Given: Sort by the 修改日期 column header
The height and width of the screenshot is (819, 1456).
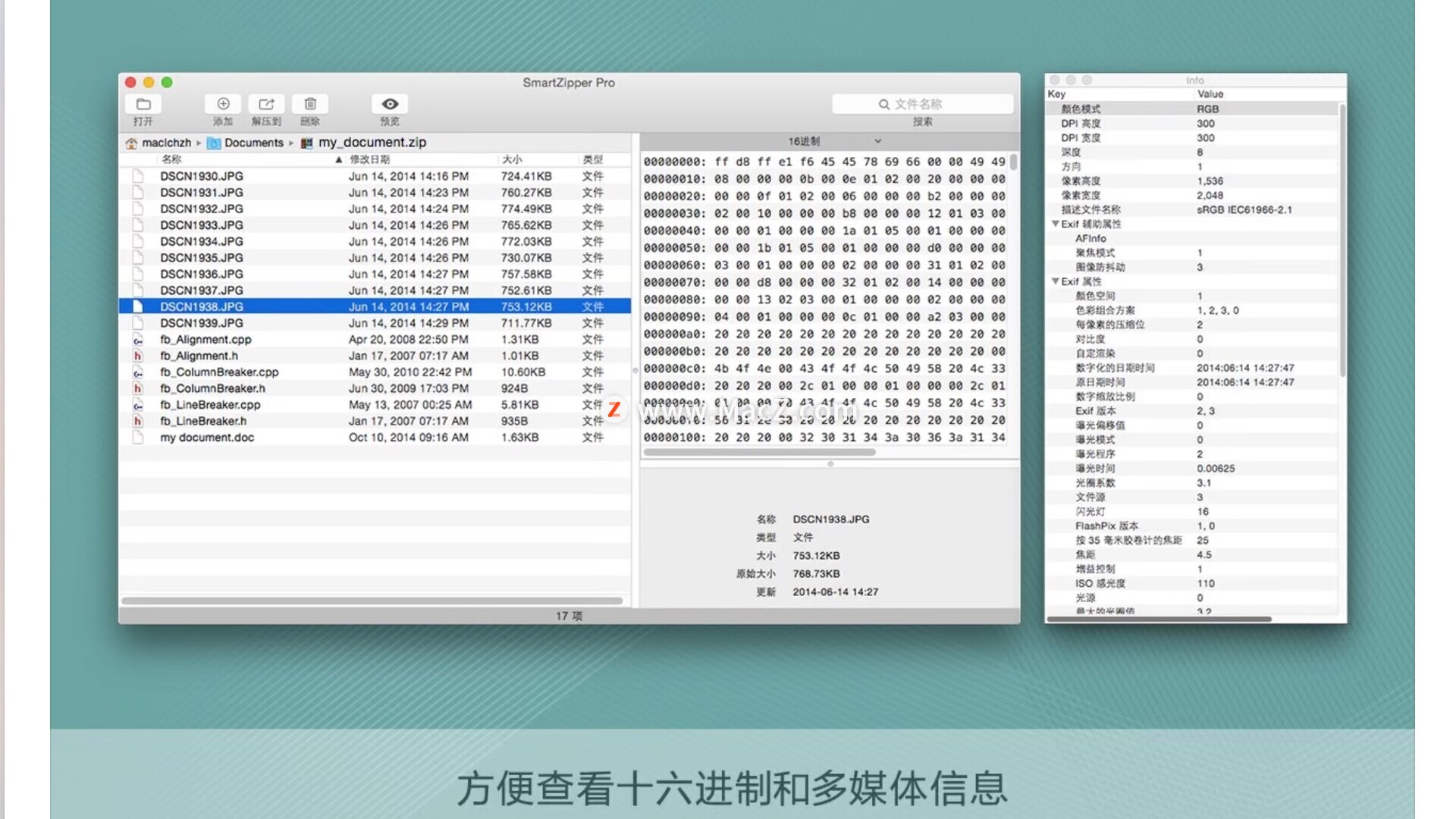Looking at the screenshot, I should pos(369,159).
